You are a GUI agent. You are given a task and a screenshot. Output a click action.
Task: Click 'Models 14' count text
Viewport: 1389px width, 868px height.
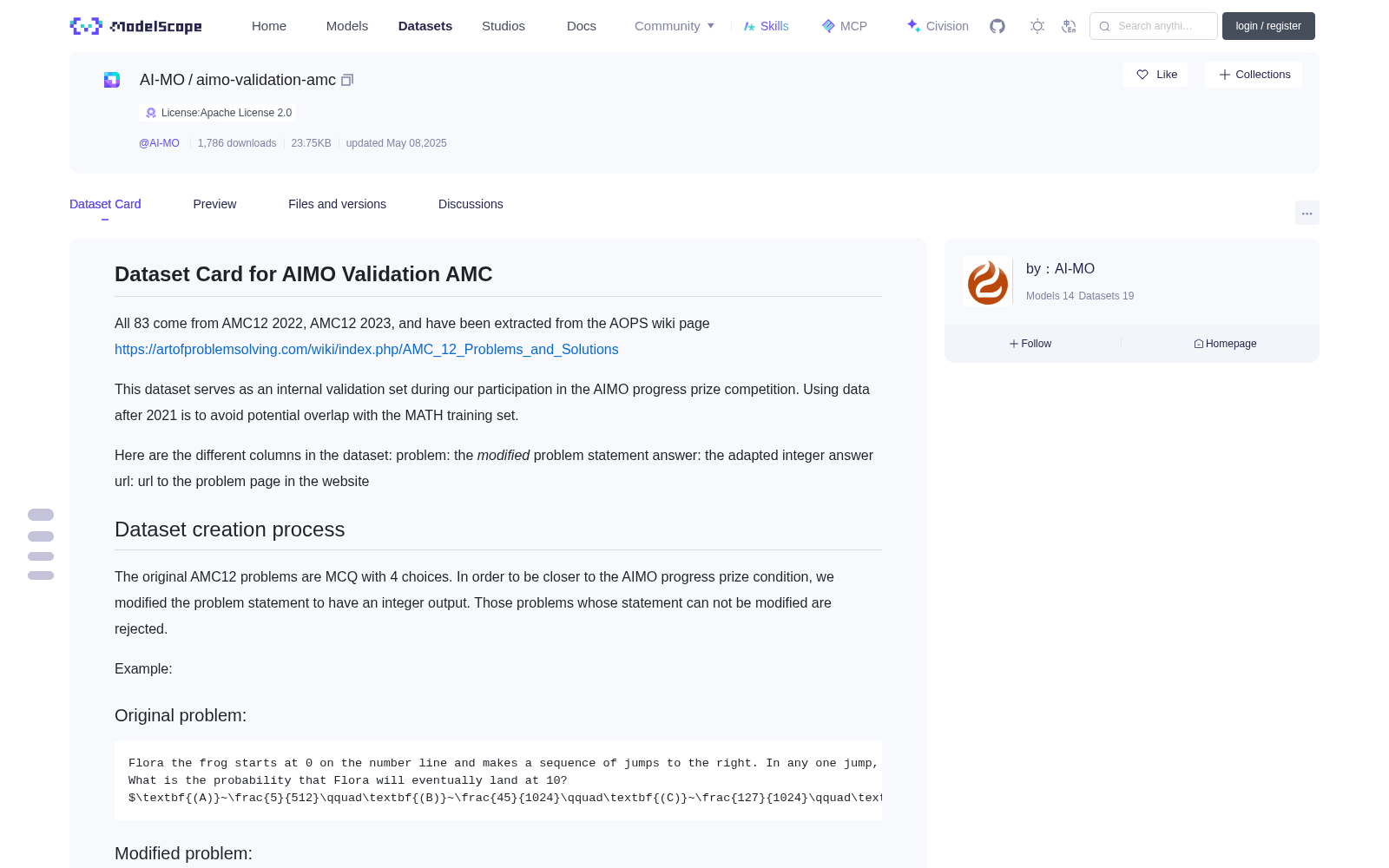[1050, 296]
